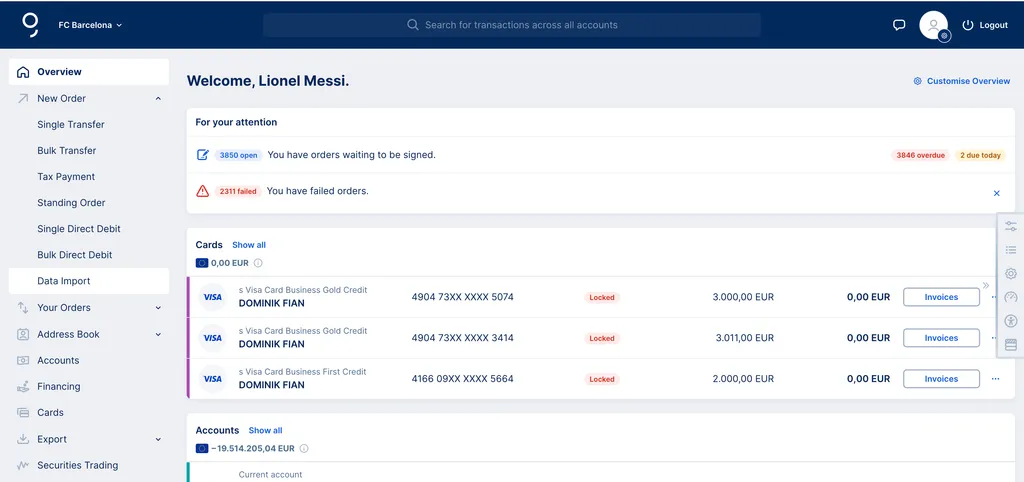Open the list icon in side toolbar
Image resolution: width=1024 pixels, height=482 pixels.
[x=1011, y=249]
